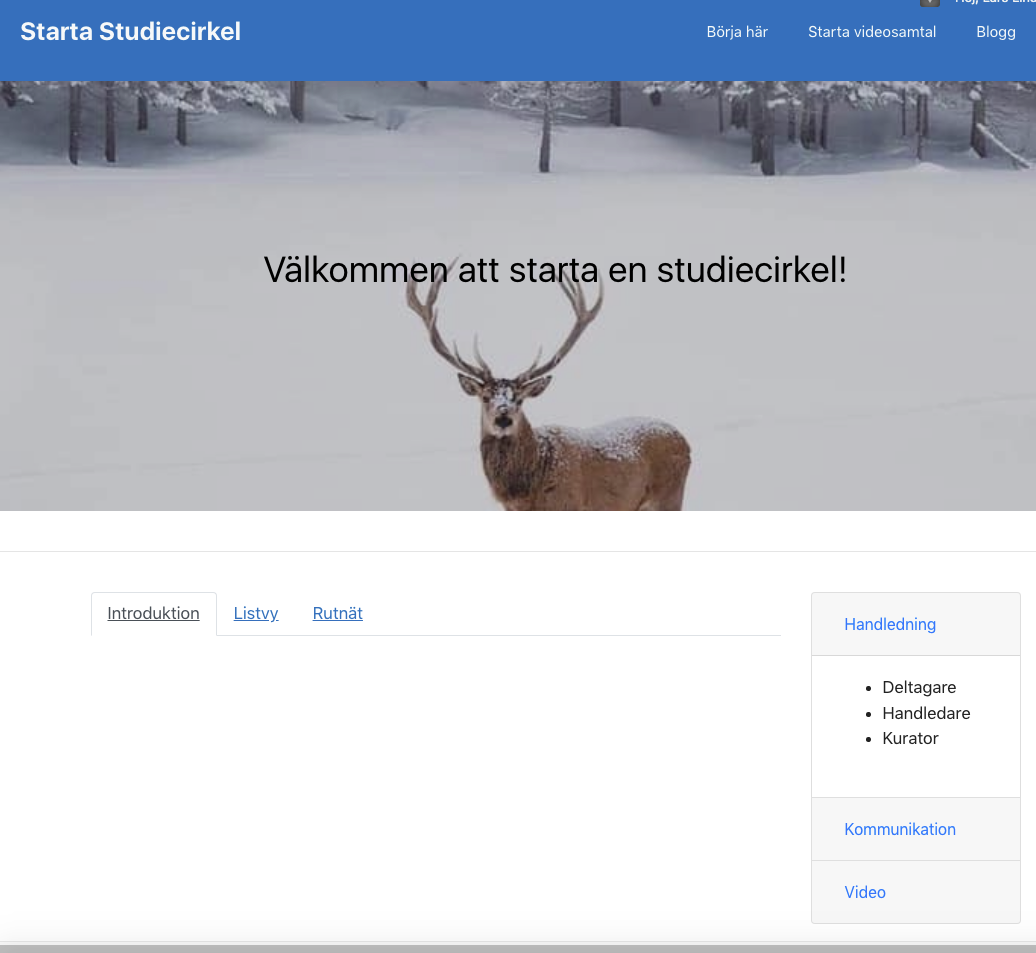Click Deltagare in the Handledning list
The height and width of the screenshot is (953, 1036).
pos(918,687)
